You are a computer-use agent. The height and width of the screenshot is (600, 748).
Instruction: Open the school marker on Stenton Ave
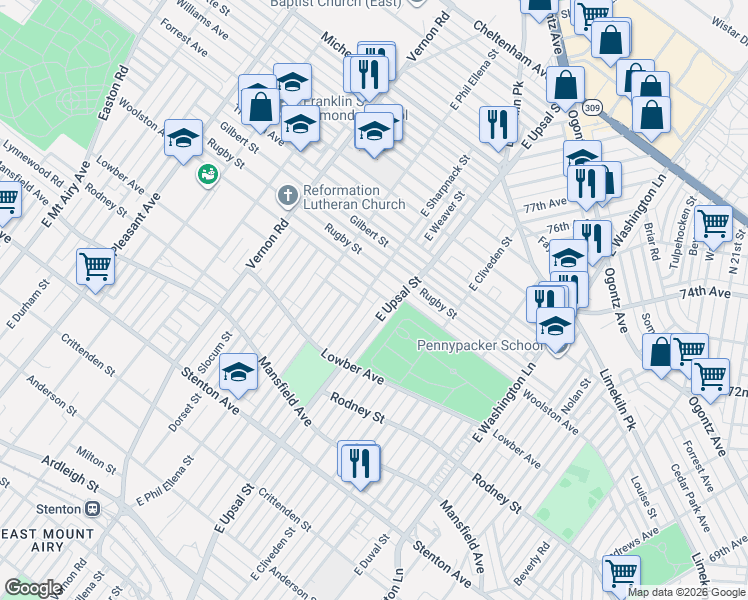[239, 373]
